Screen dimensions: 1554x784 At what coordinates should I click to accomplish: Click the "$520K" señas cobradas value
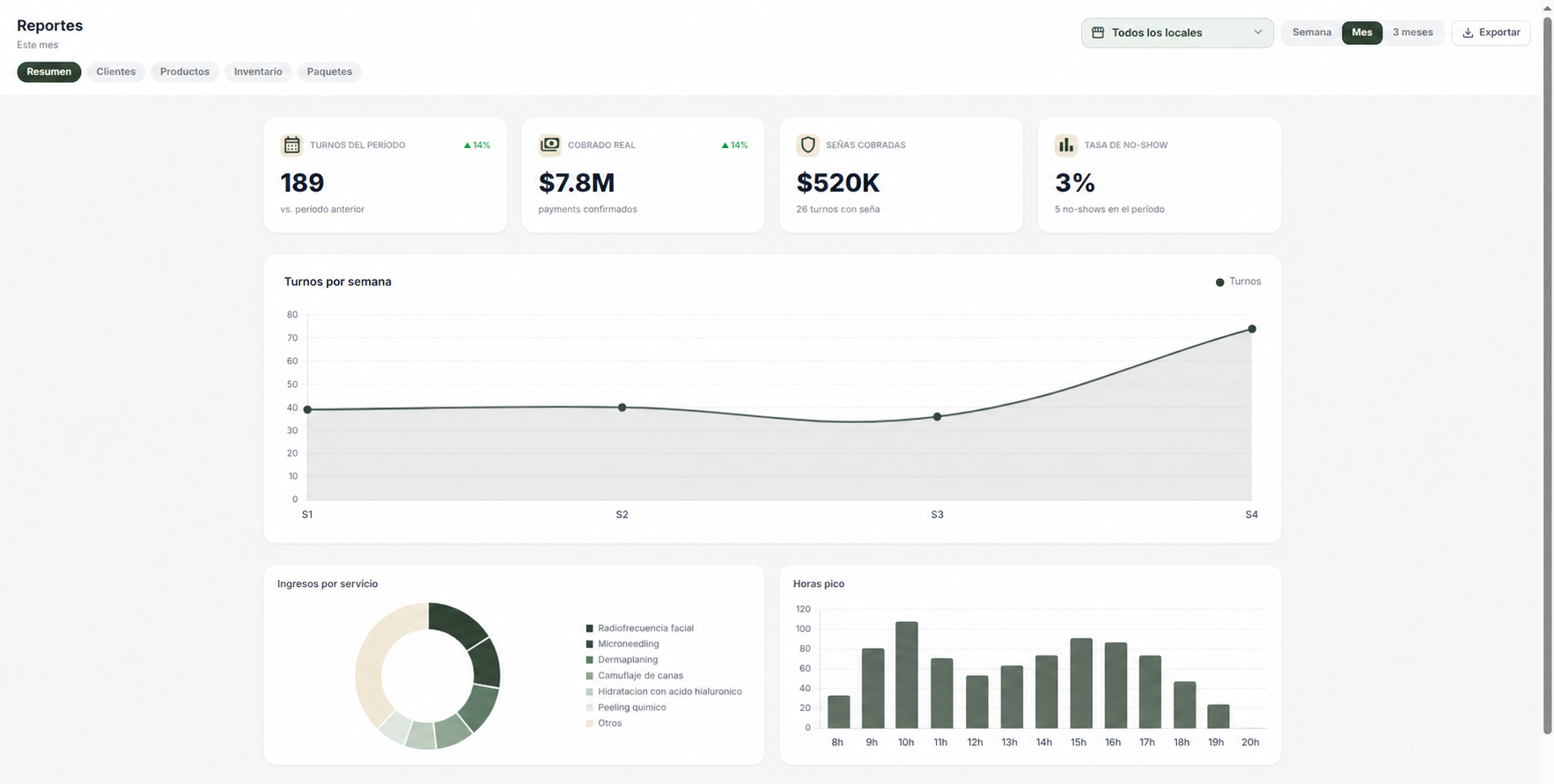pos(838,183)
